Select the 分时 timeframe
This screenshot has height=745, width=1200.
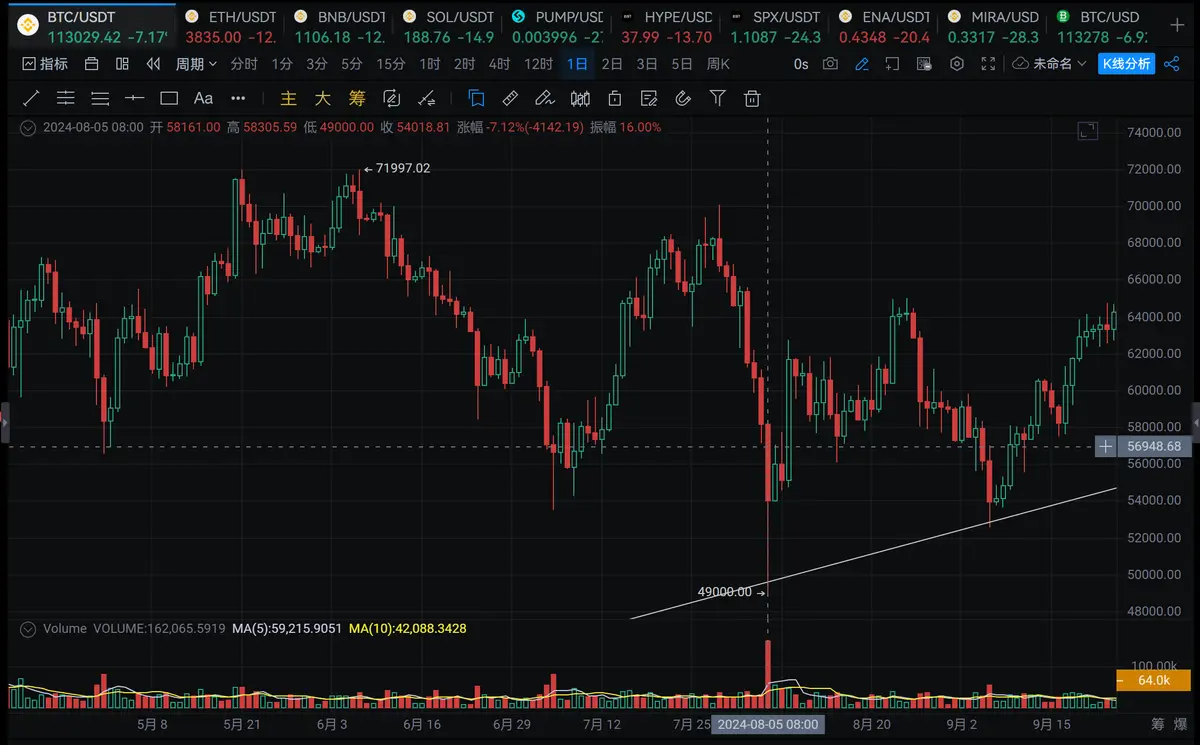[x=243, y=64]
